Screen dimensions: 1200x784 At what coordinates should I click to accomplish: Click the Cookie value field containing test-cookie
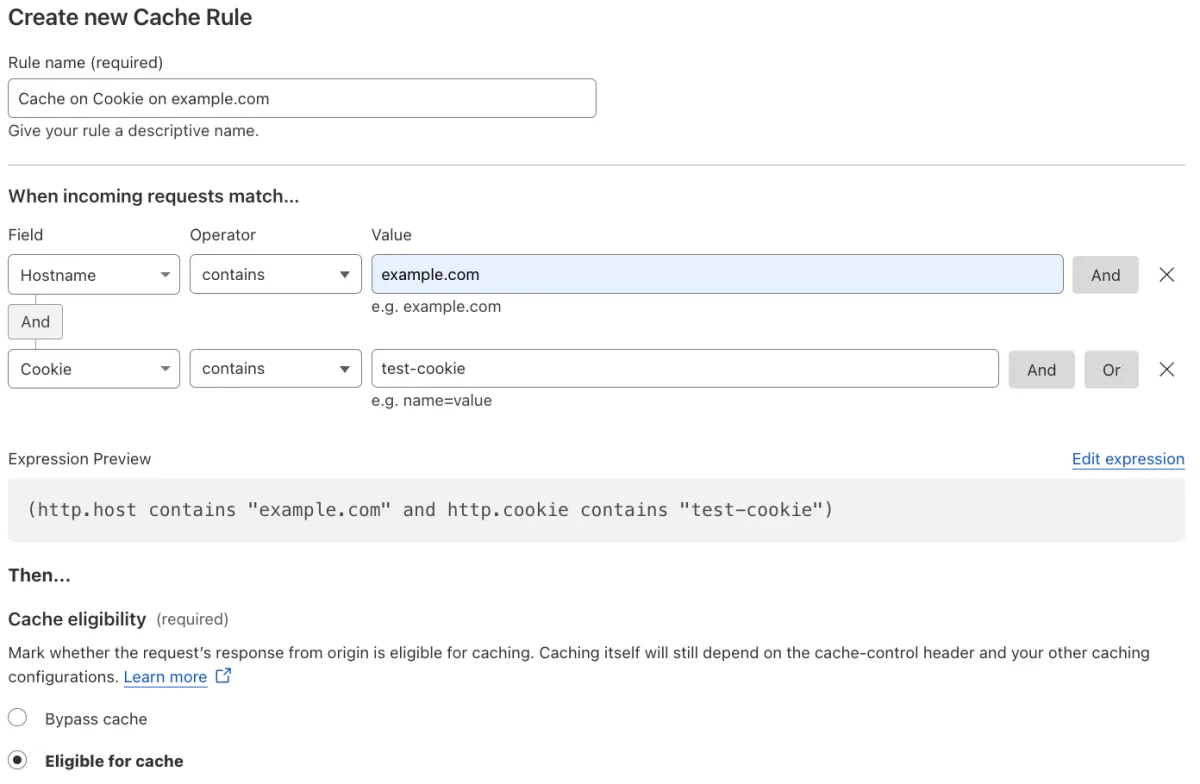coord(683,368)
